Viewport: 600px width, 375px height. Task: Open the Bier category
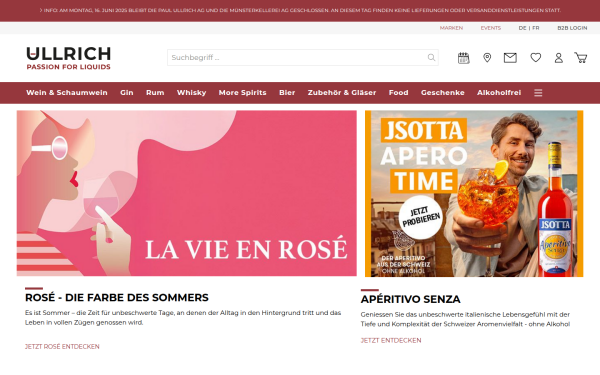click(287, 93)
